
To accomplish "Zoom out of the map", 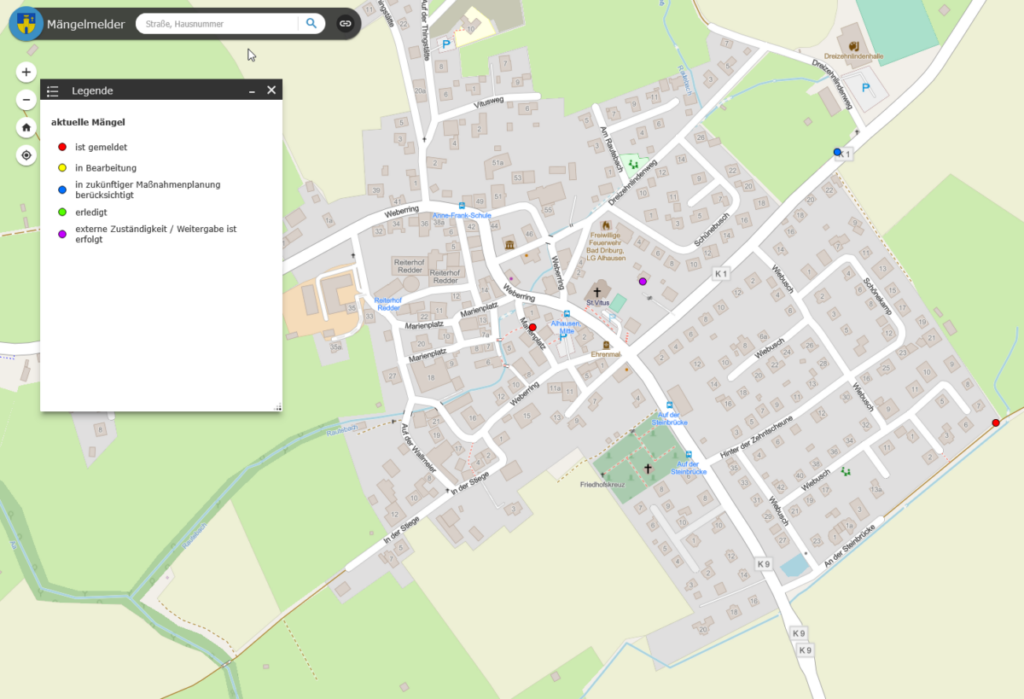I will point(26,100).
